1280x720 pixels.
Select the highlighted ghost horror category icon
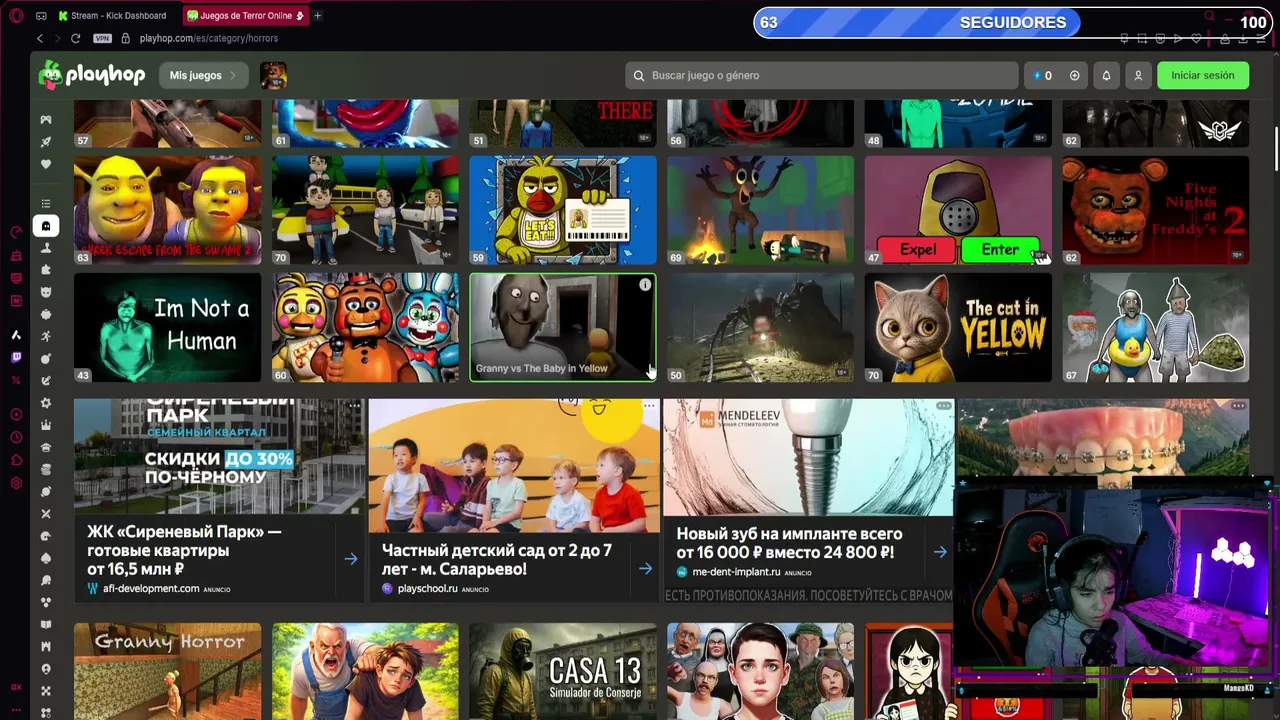46,226
